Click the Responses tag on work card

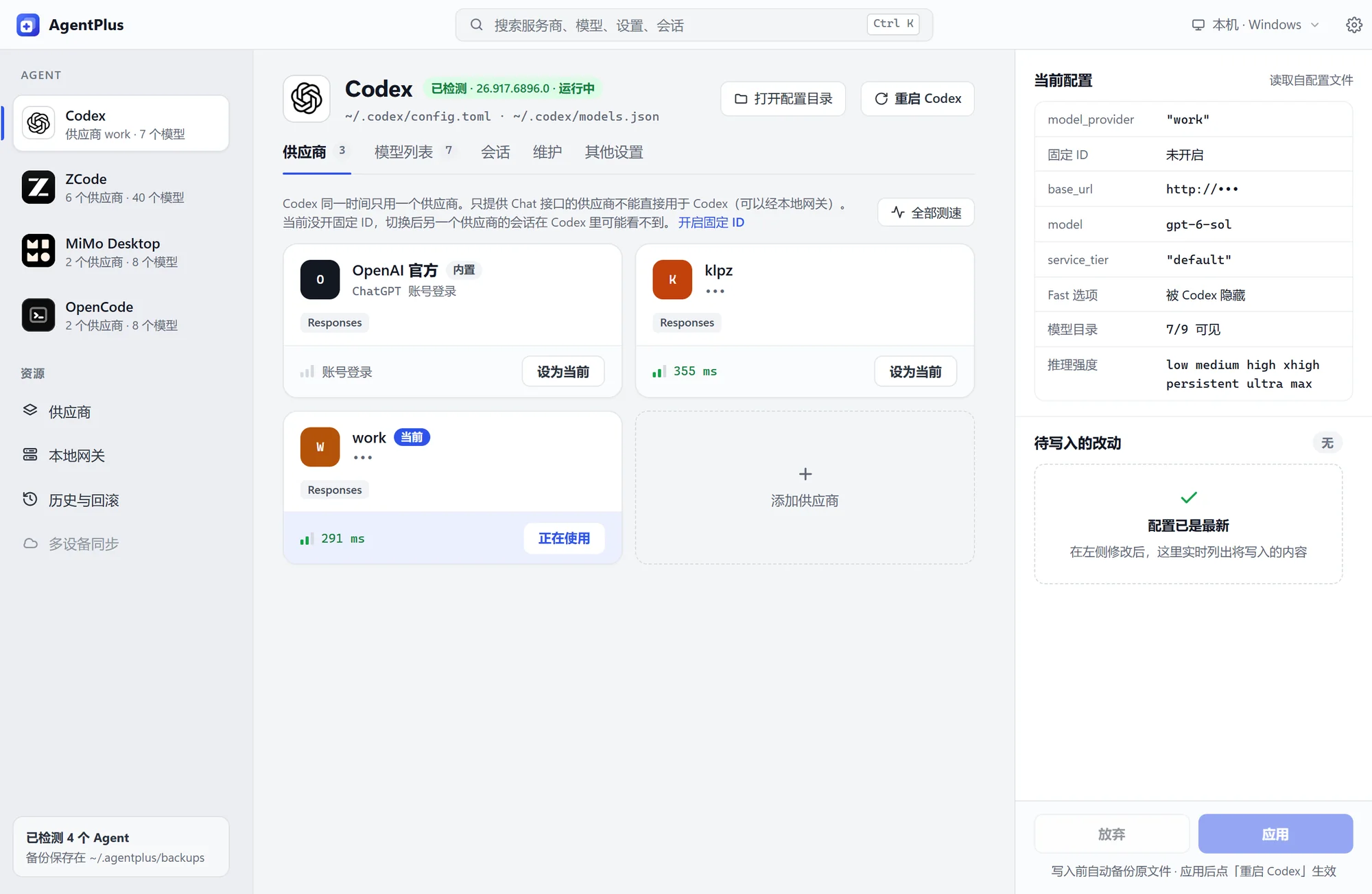(x=334, y=490)
